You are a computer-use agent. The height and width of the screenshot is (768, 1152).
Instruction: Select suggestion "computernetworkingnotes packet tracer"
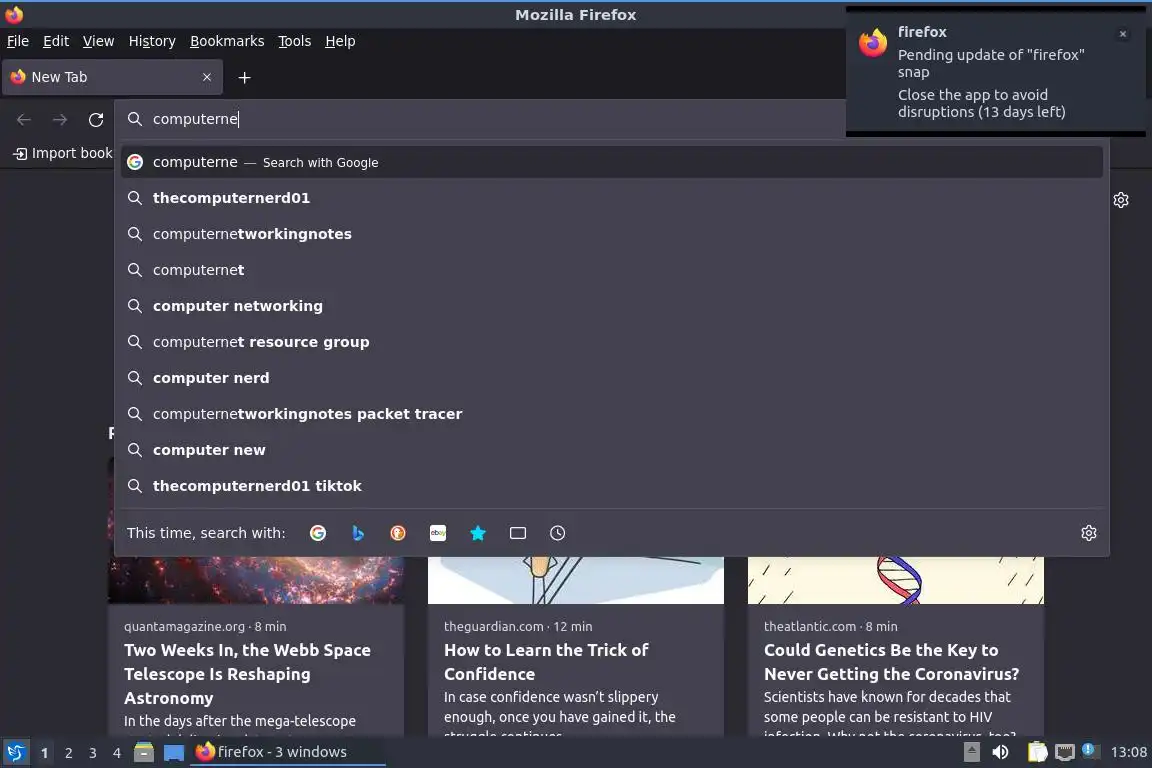pos(611,414)
